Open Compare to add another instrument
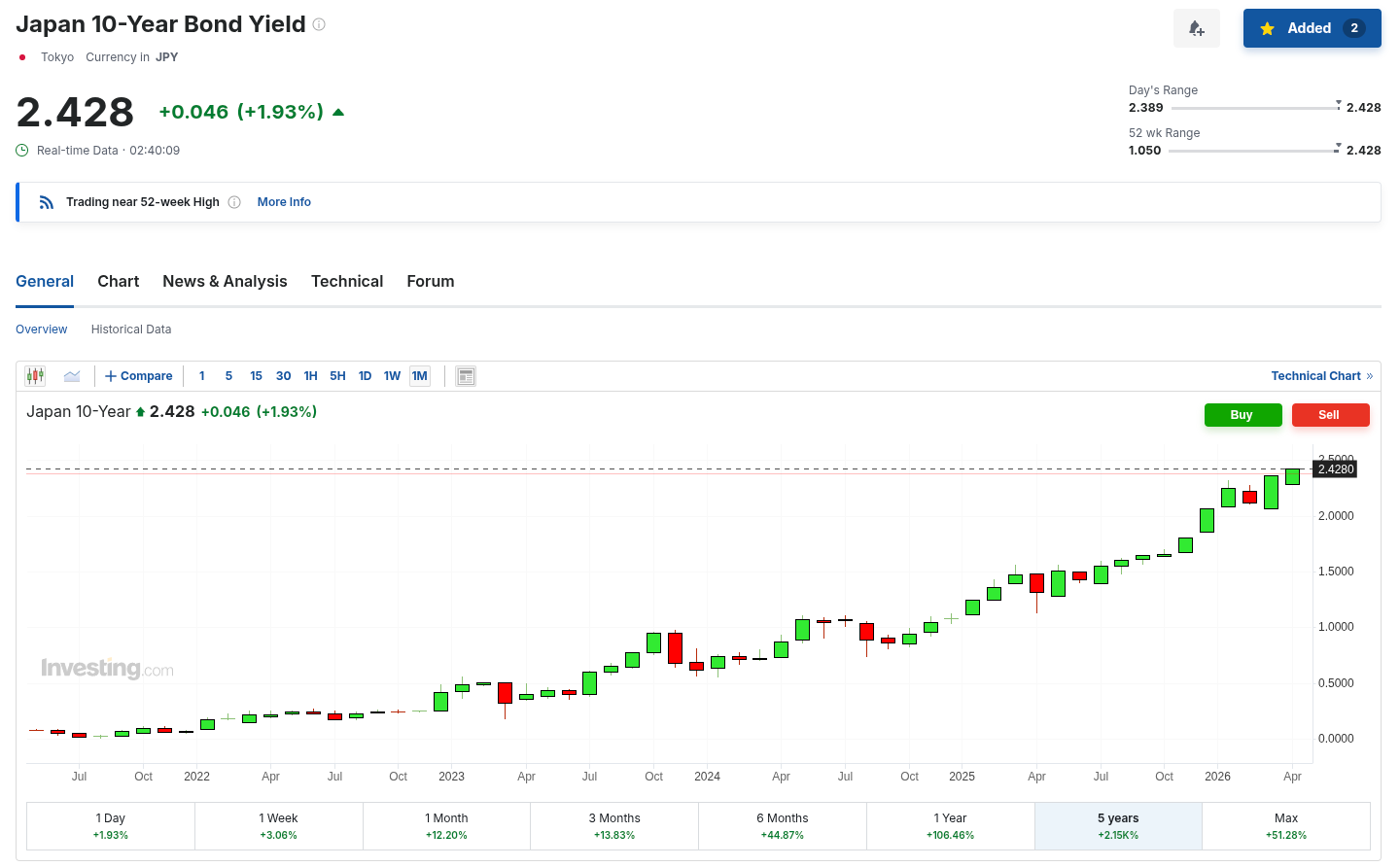 point(138,376)
